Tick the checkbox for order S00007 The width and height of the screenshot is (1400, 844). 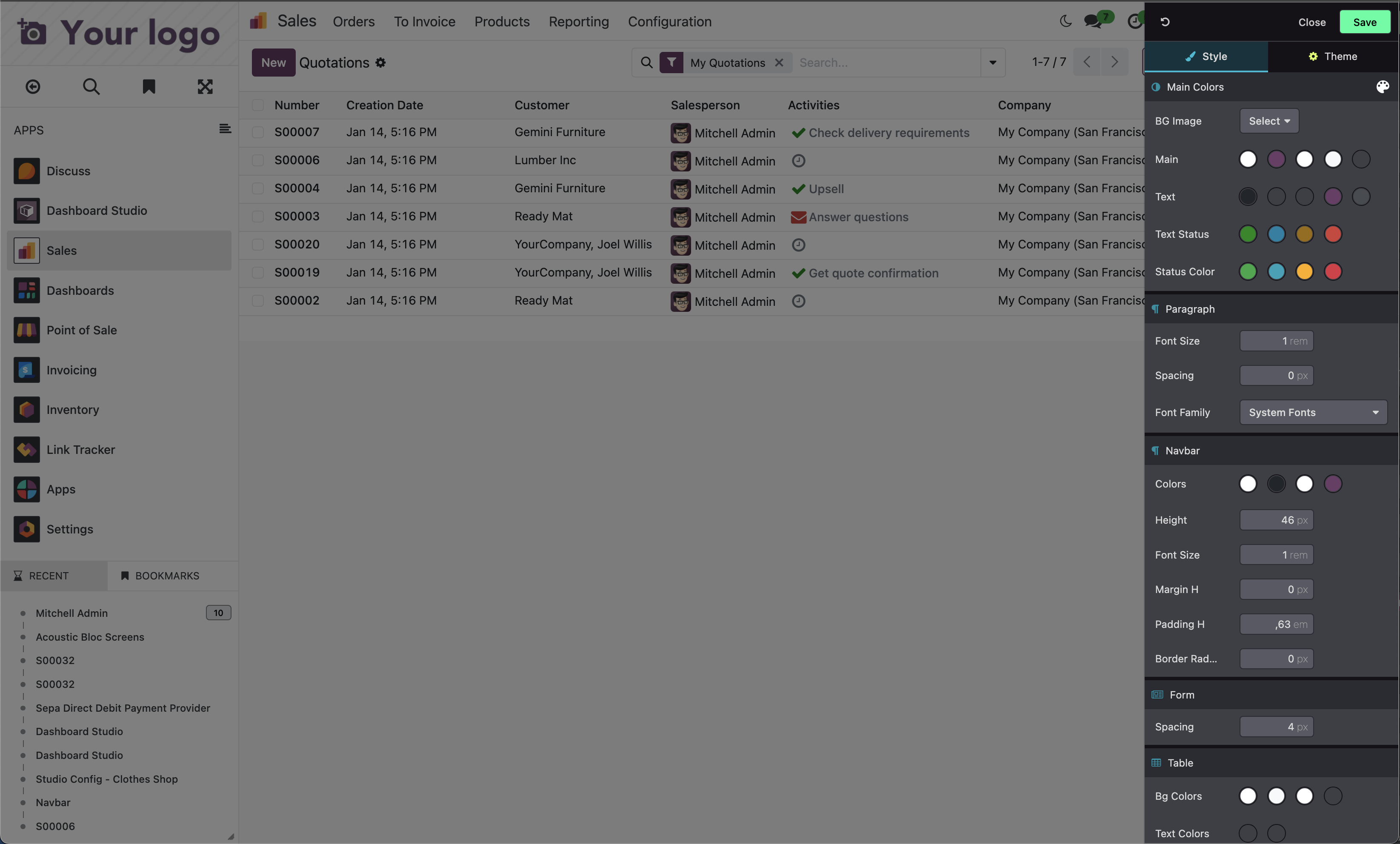[258, 132]
